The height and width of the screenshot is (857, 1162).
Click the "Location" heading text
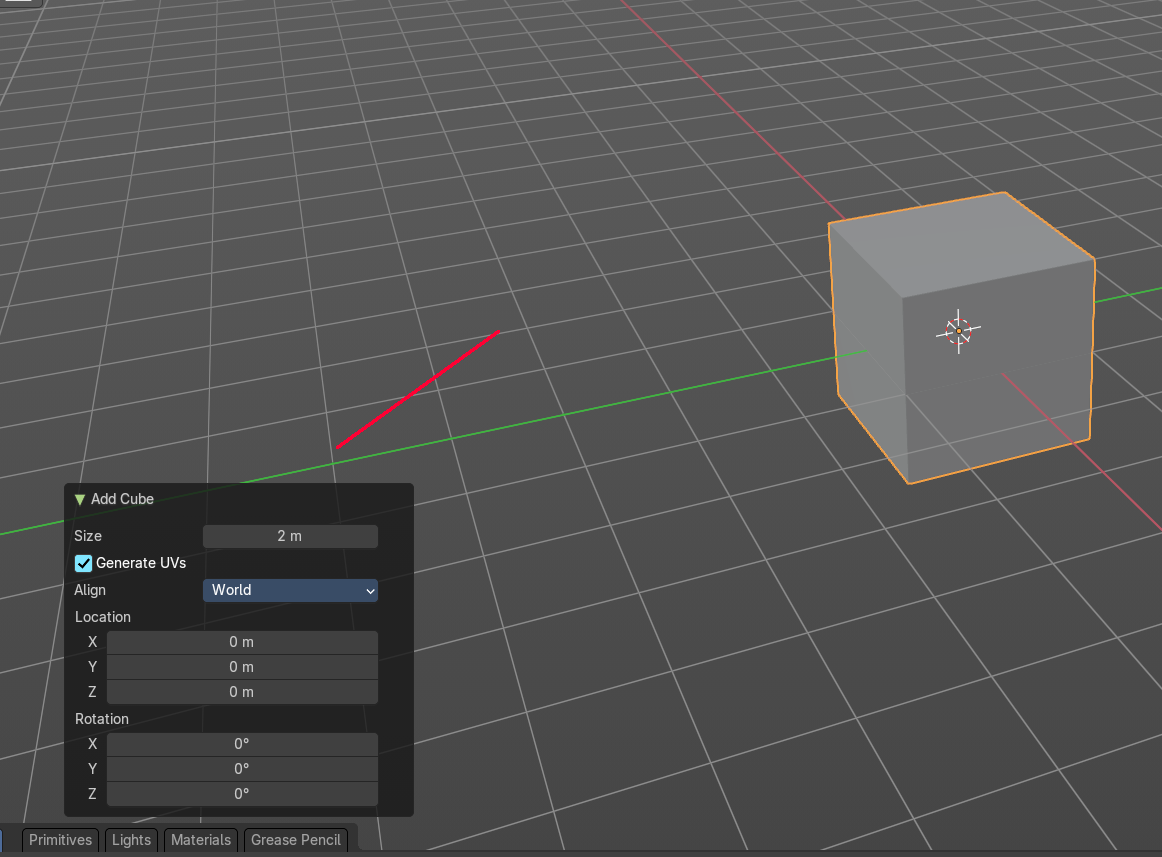pos(103,617)
